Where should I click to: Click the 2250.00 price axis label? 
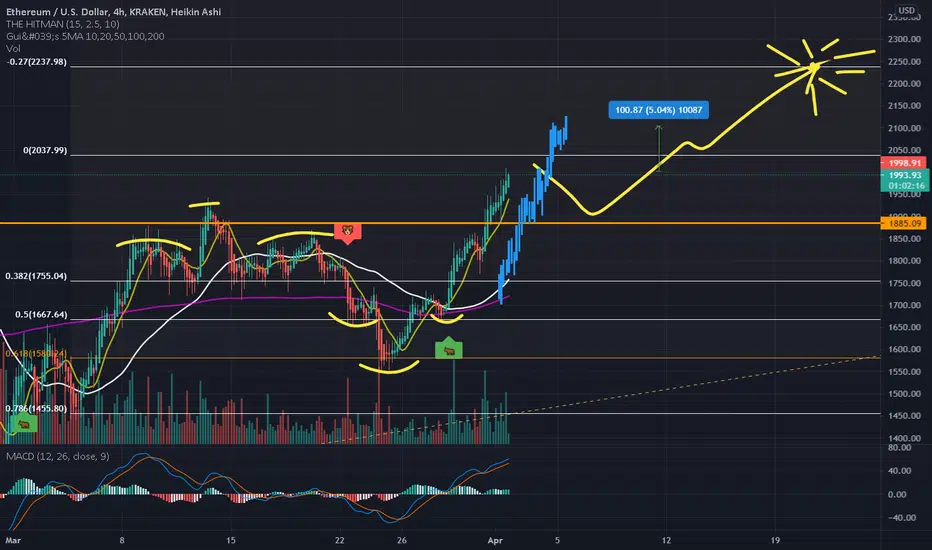pyautogui.click(x=904, y=62)
